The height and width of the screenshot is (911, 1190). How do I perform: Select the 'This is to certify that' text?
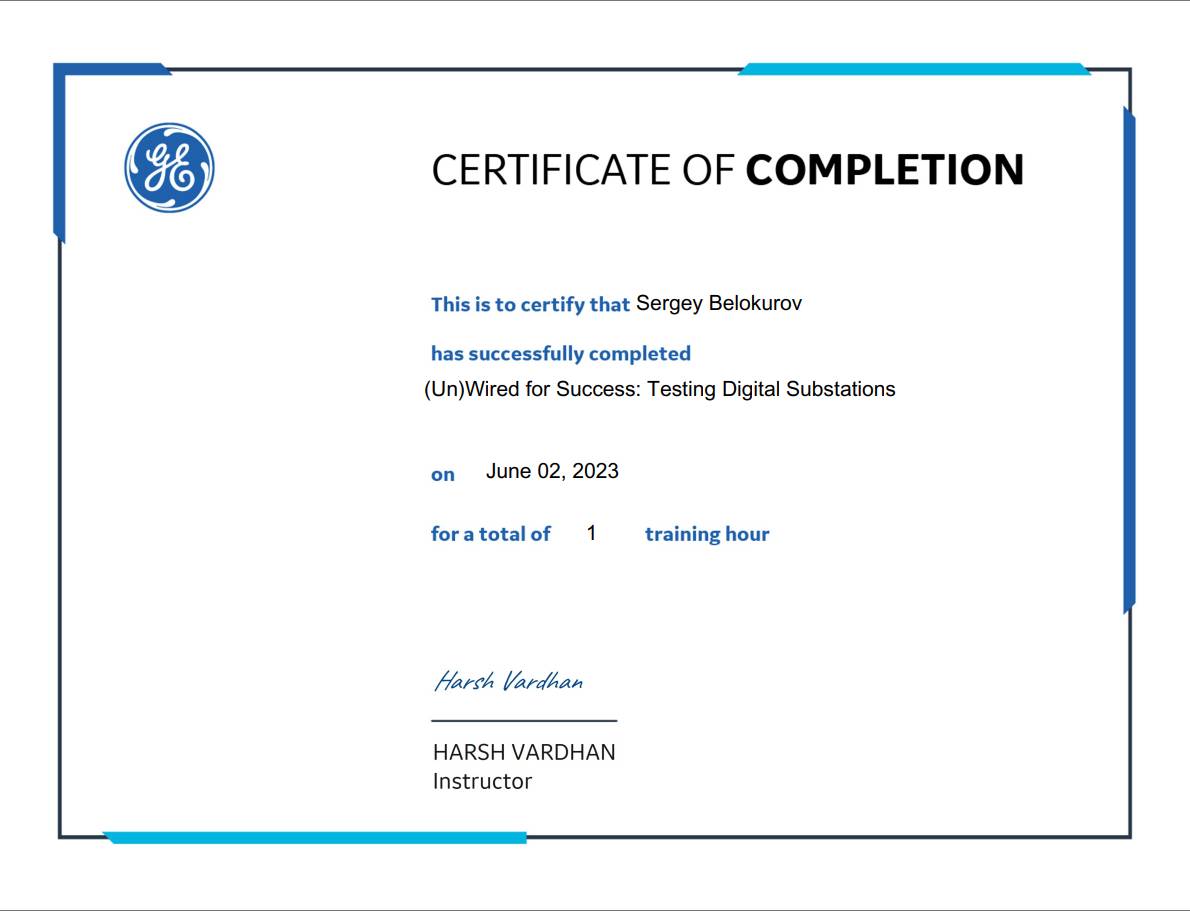pyautogui.click(x=530, y=304)
